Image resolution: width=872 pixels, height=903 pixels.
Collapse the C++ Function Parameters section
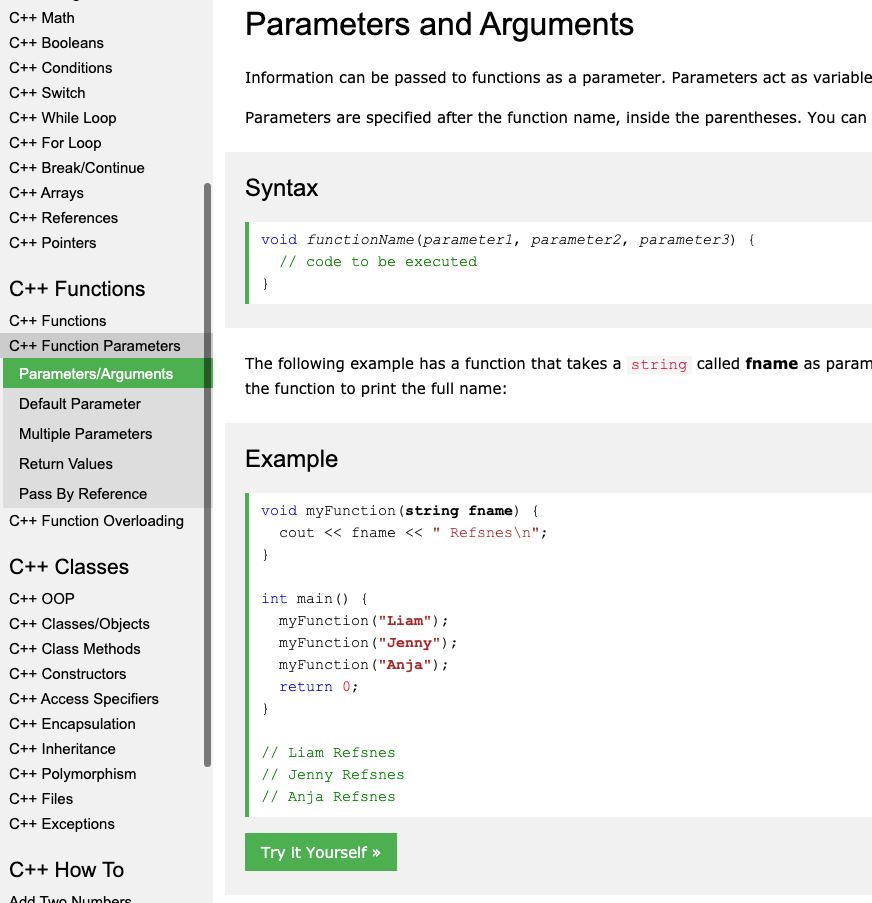[x=95, y=346]
